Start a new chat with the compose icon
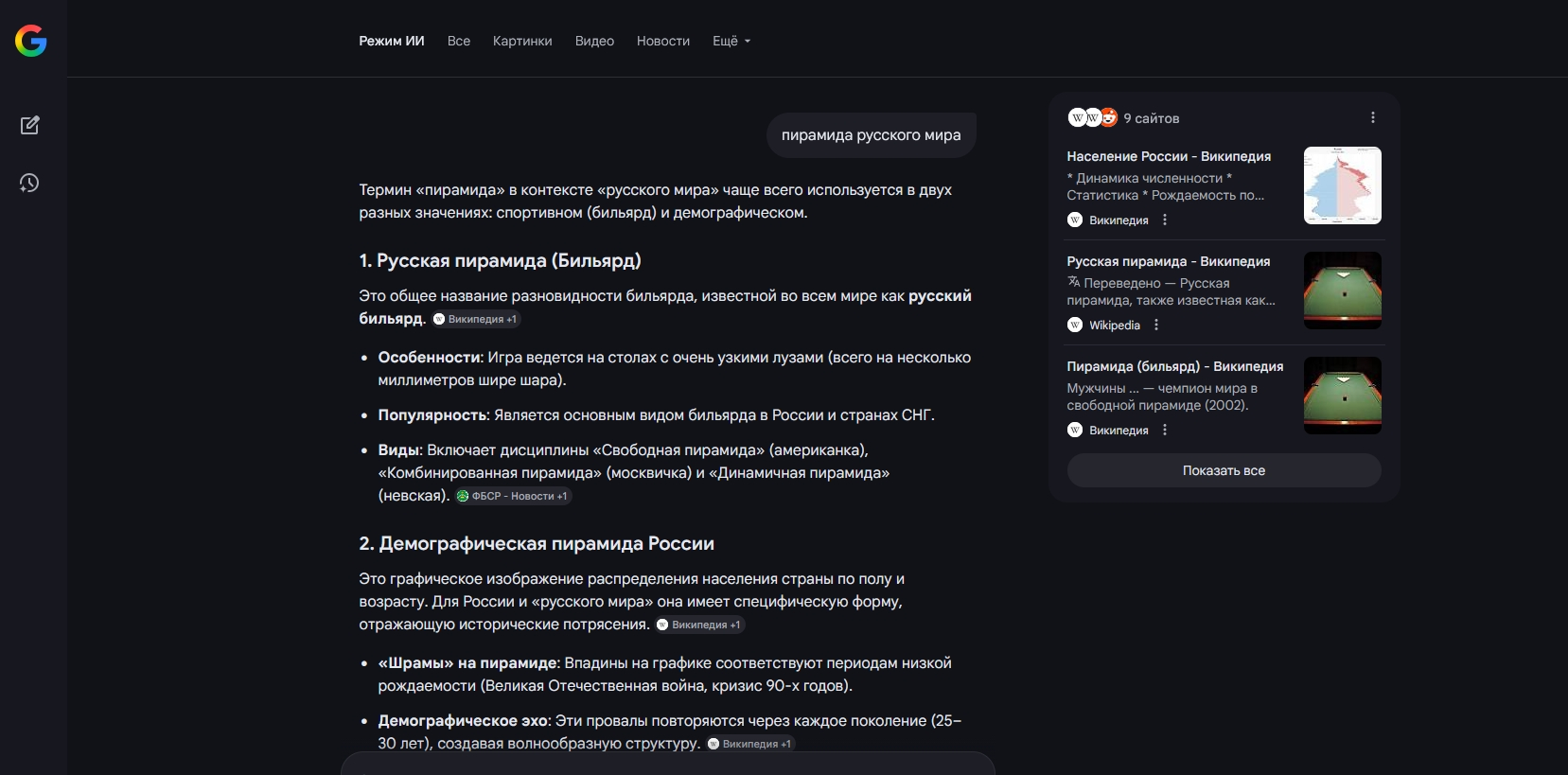The image size is (1568, 775). 30,125
